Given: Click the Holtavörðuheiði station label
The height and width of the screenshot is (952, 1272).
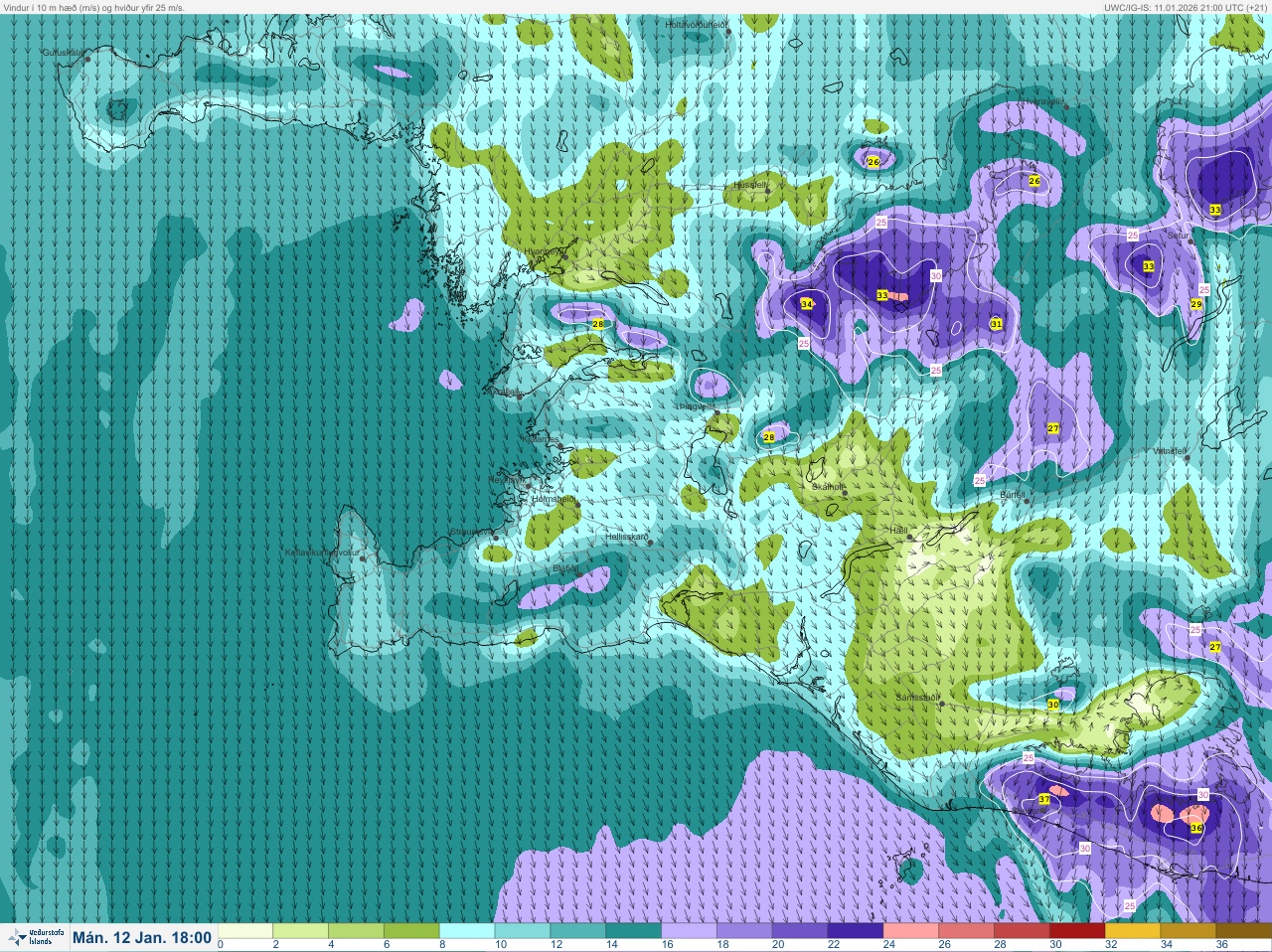Looking at the screenshot, I should click(697, 24).
